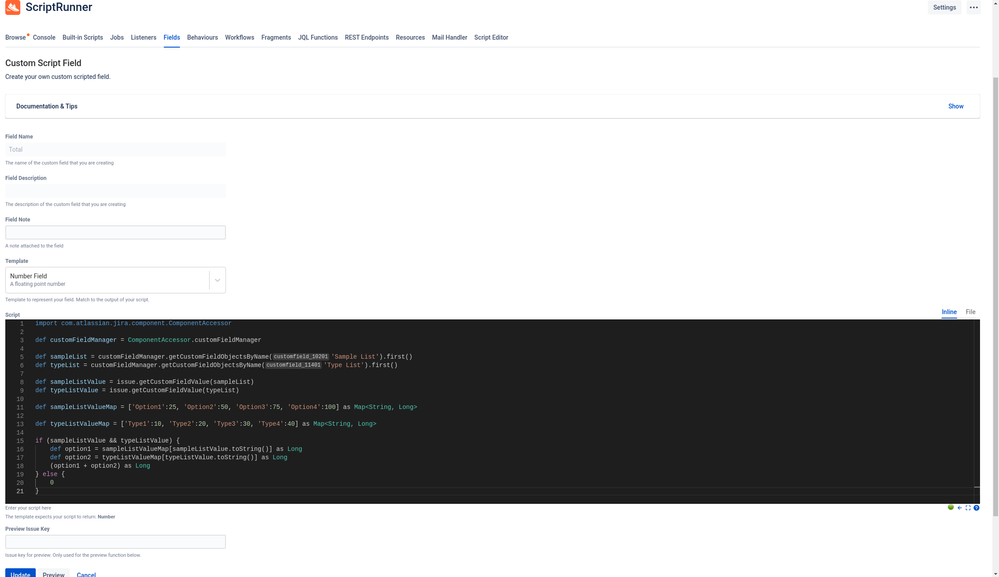Screen dimensions: 999x577
Task: Open the REST Endpoints tab
Action: pyautogui.click(x=366, y=38)
